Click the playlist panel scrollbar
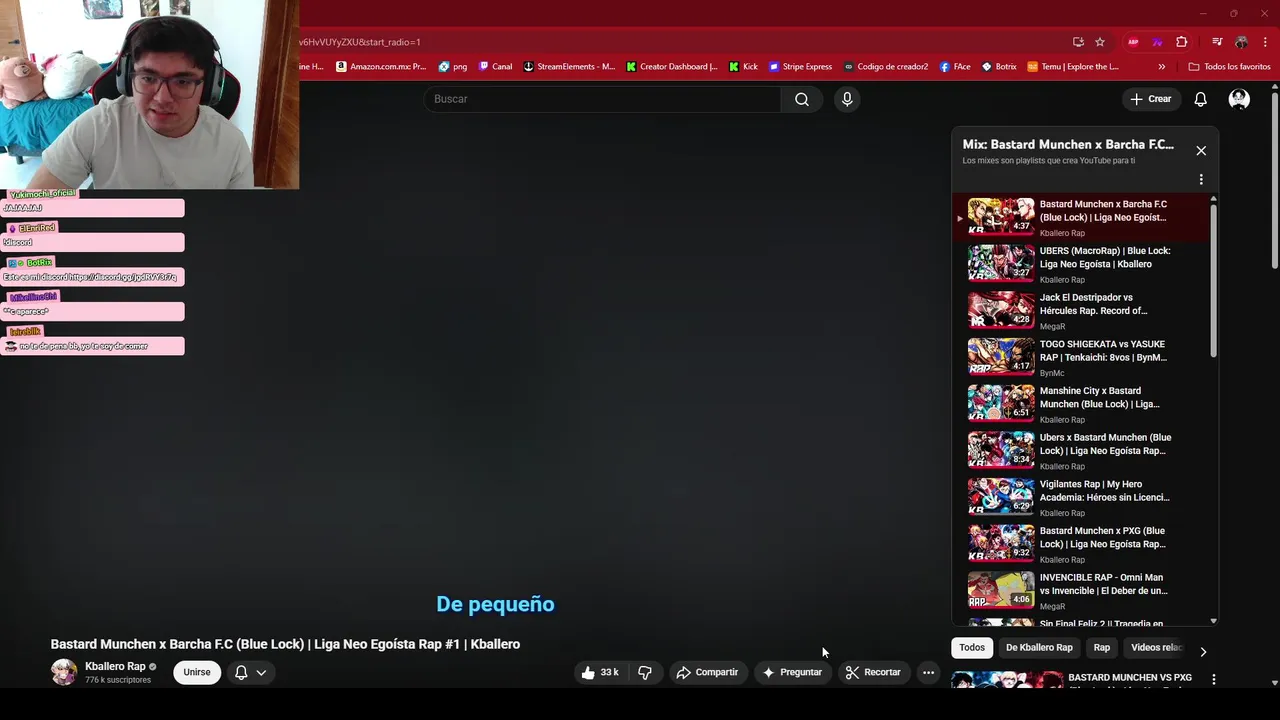The width and height of the screenshot is (1280, 720). [1214, 280]
